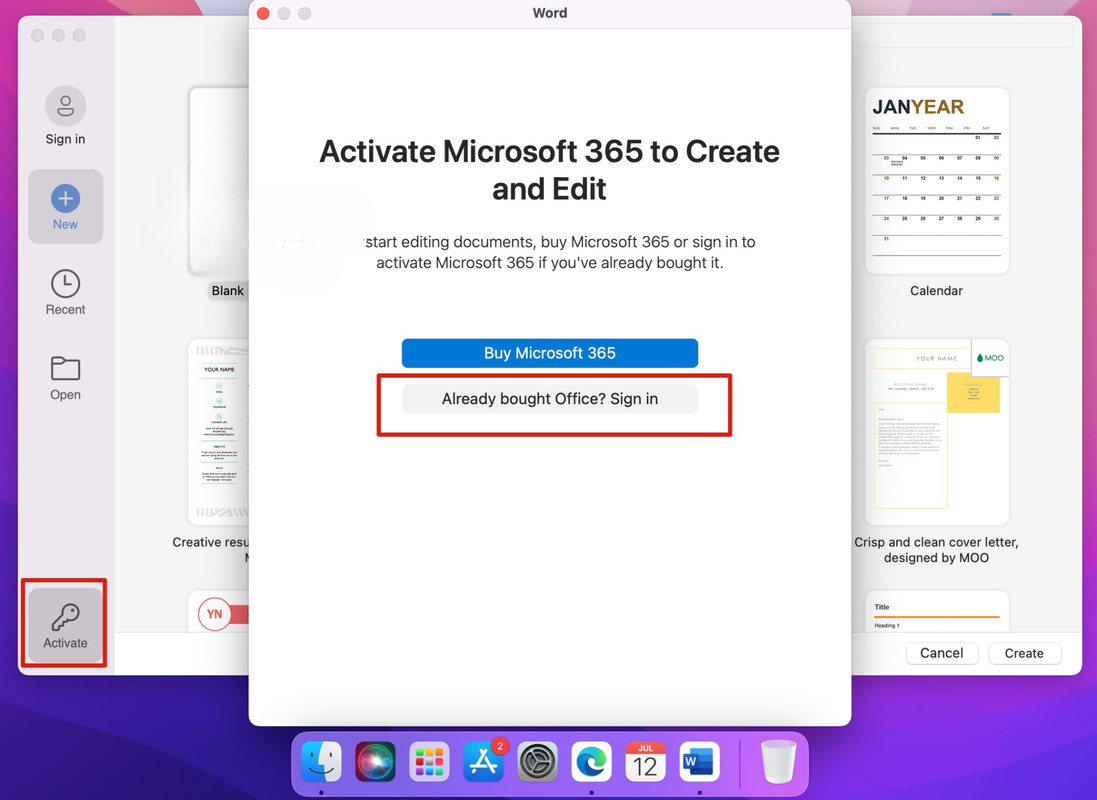This screenshot has height=800, width=1097.
Task: Open the Recent documents section
Action: pyautogui.click(x=65, y=292)
